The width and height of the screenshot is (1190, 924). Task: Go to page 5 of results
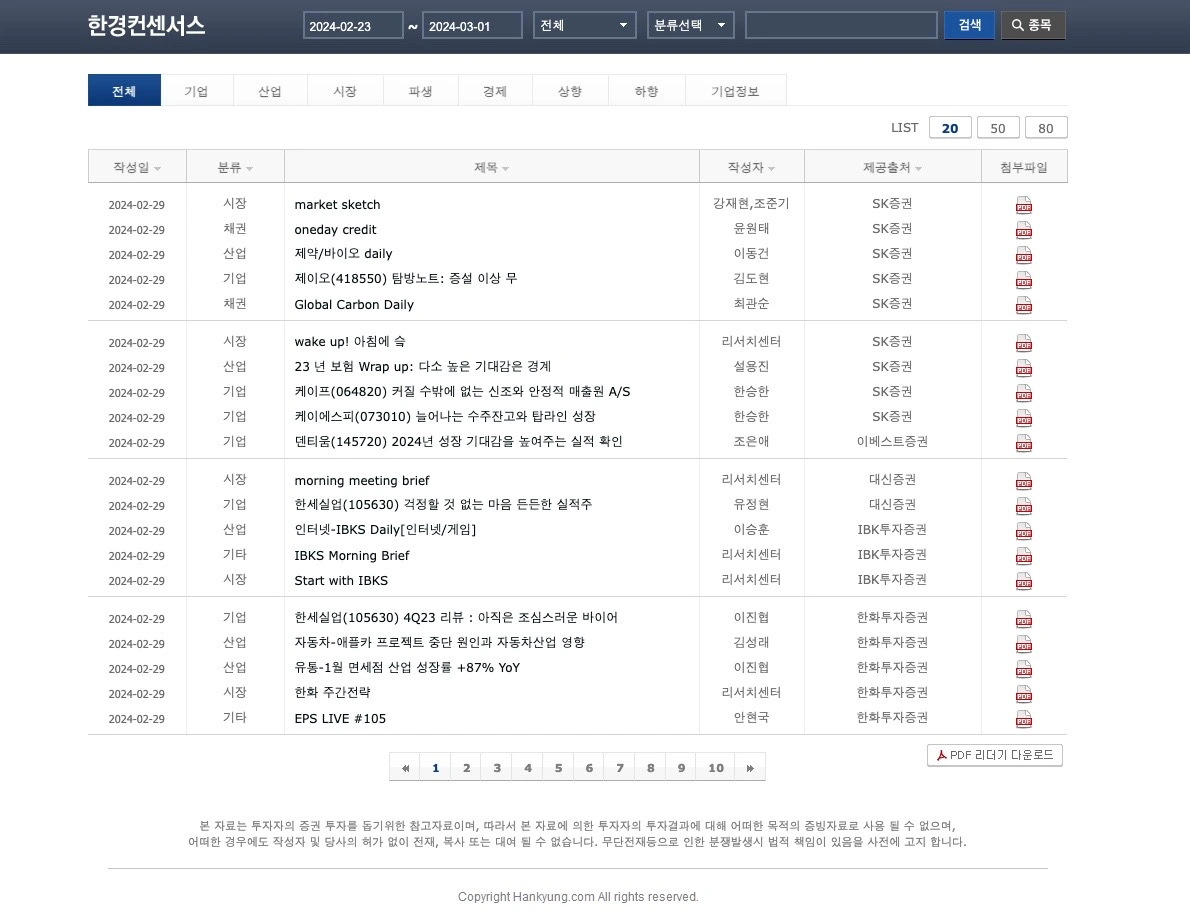[558, 767]
